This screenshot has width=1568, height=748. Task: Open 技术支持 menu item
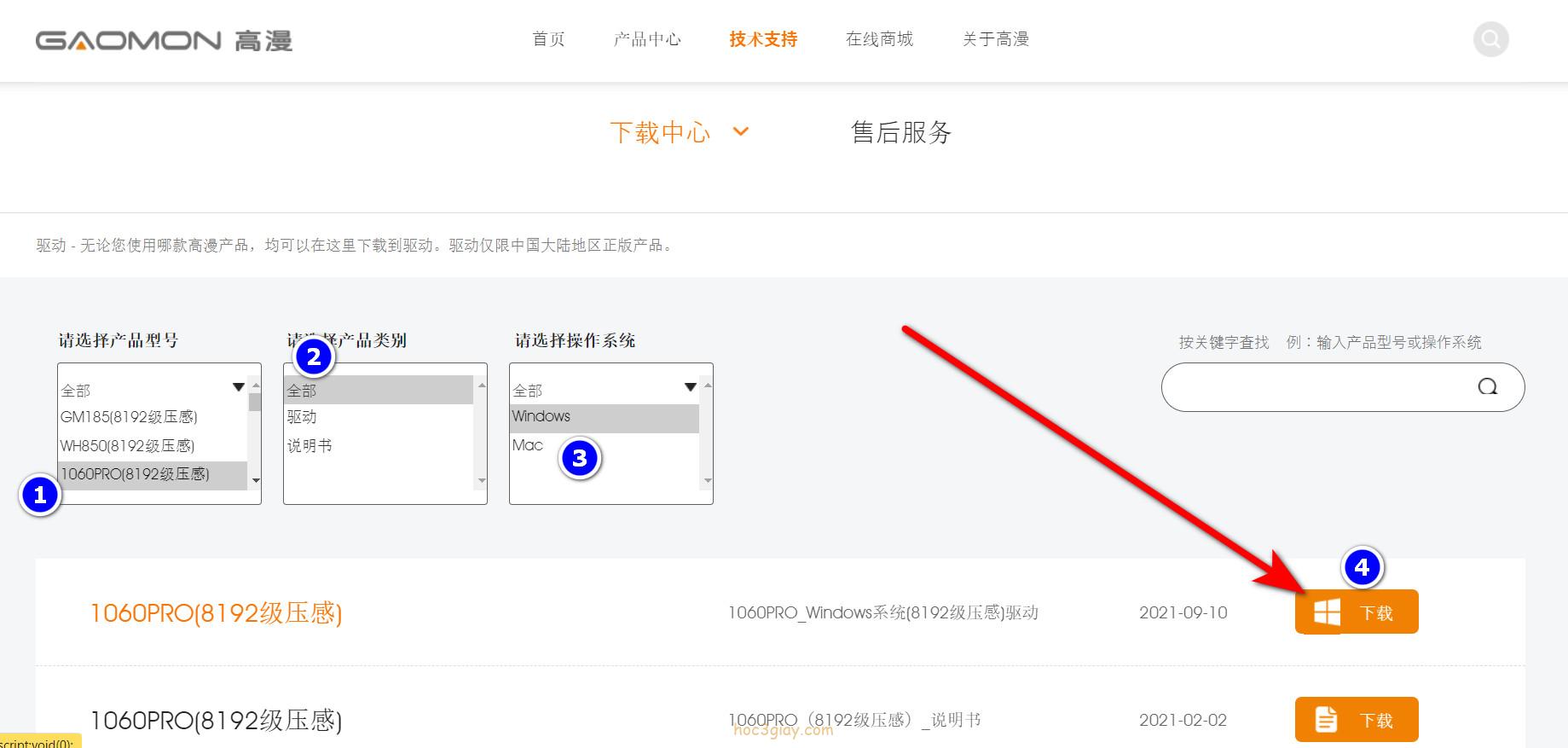tap(763, 39)
